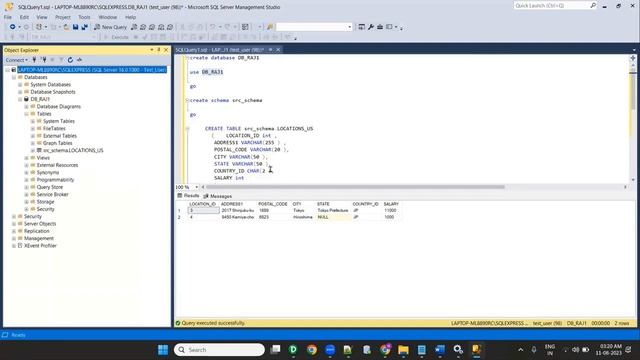Click the Refresh icon in Object Explorer toolbar
640x360 pixels.
tap(70, 60)
